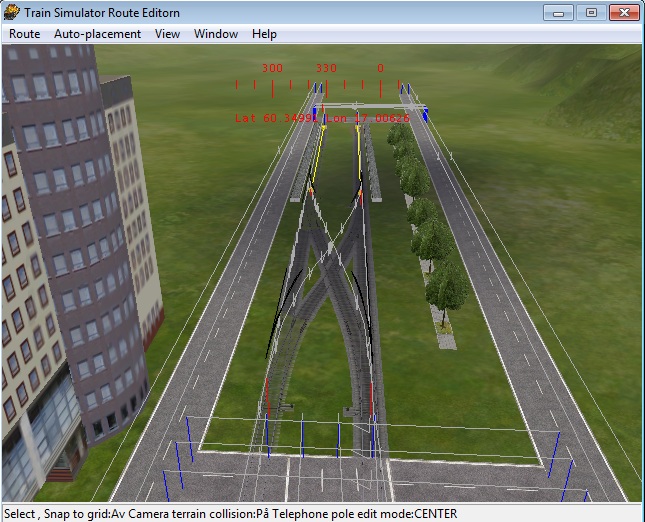Viewport: 645px width, 522px height.
Task: Open the Help menu
Action: click(x=264, y=34)
